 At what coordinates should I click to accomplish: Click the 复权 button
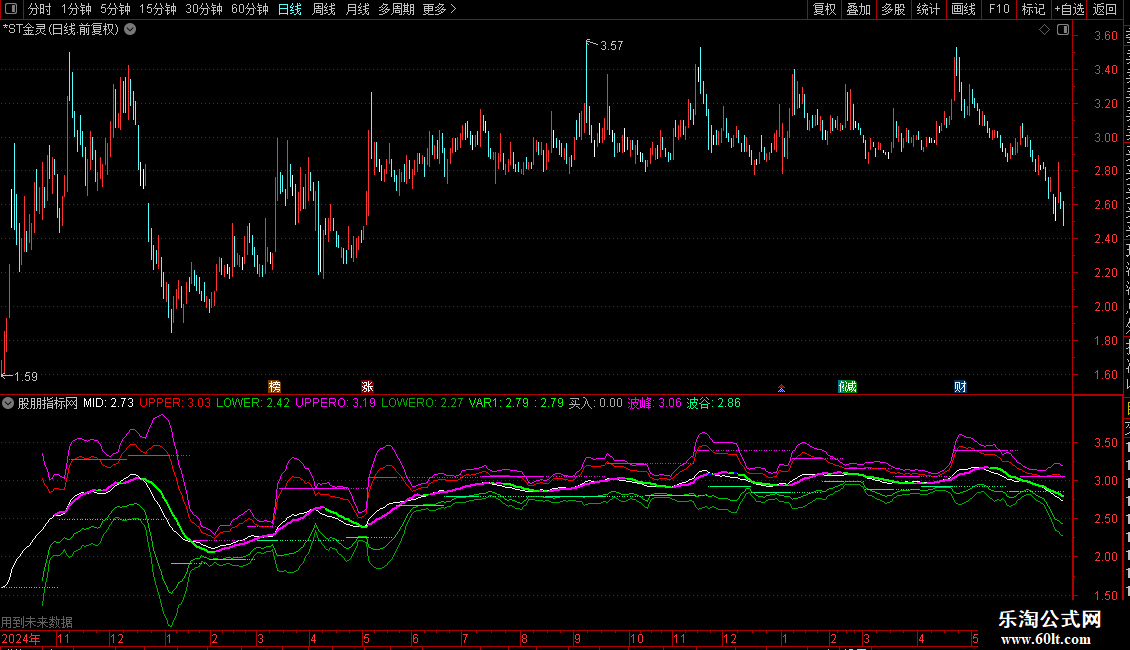[824, 9]
